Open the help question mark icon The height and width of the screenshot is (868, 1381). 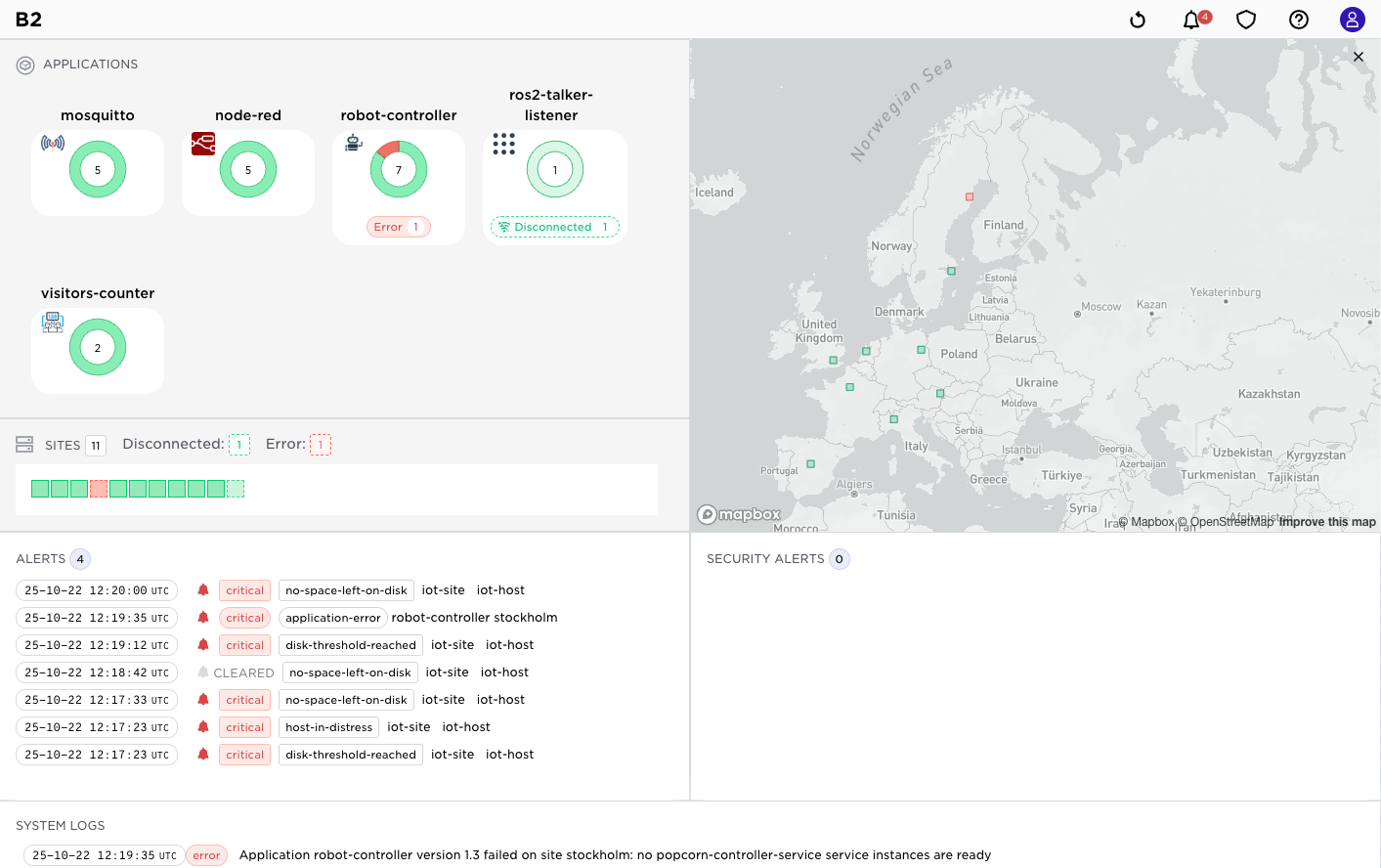[x=1299, y=21]
